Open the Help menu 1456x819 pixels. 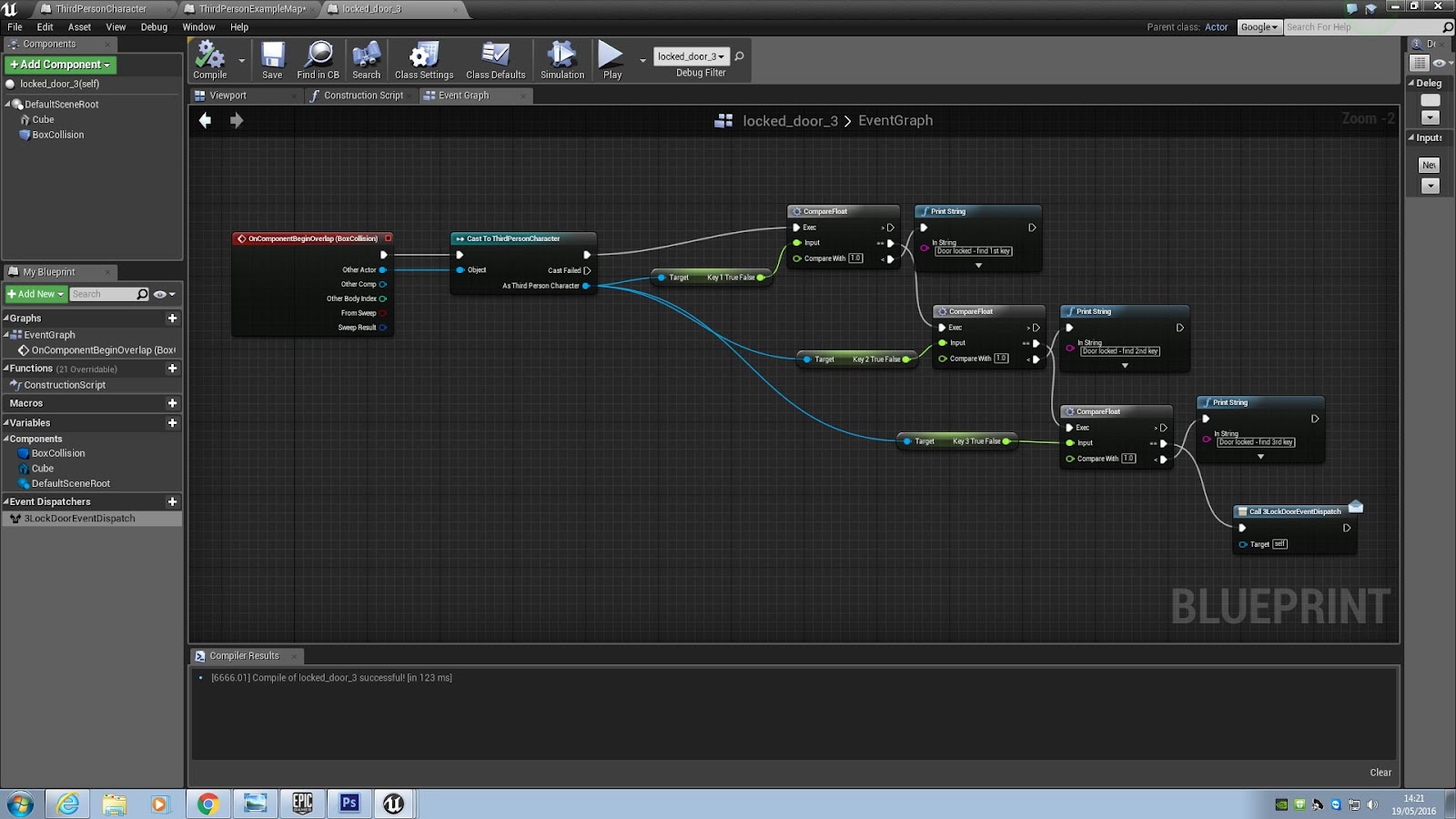coord(239,27)
